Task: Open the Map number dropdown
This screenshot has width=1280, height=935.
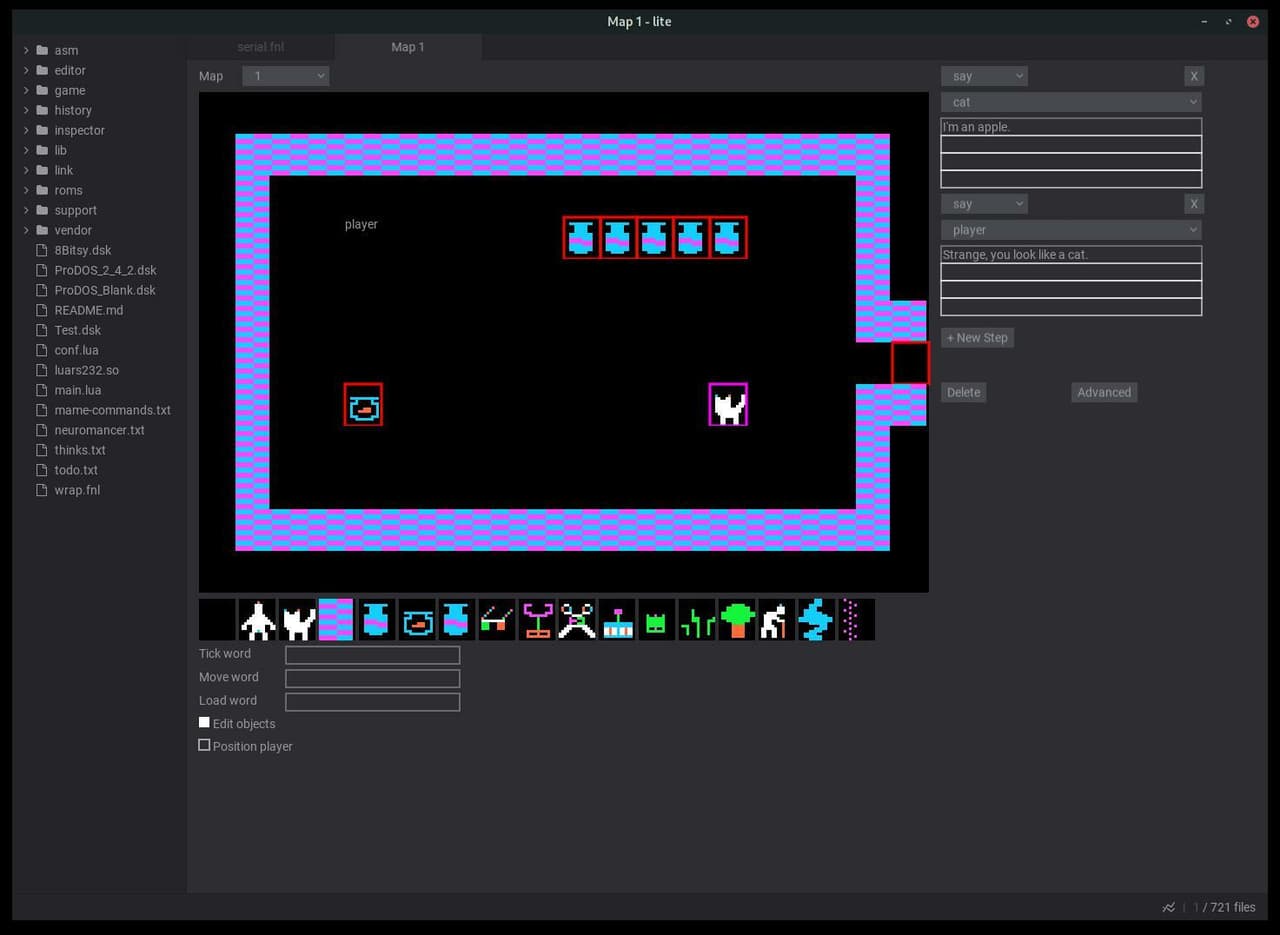Action: click(x=286, y=76)
